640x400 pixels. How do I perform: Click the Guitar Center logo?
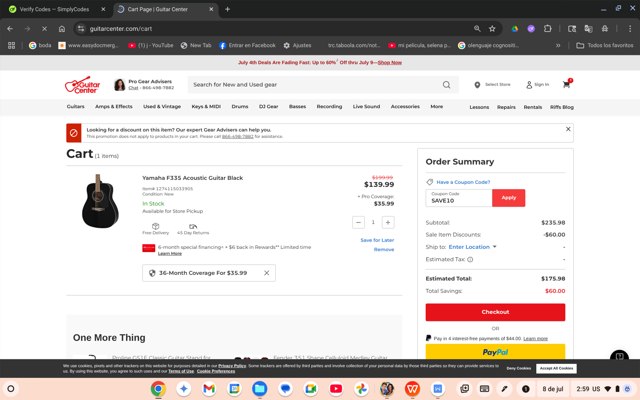(x=82, y=85)
